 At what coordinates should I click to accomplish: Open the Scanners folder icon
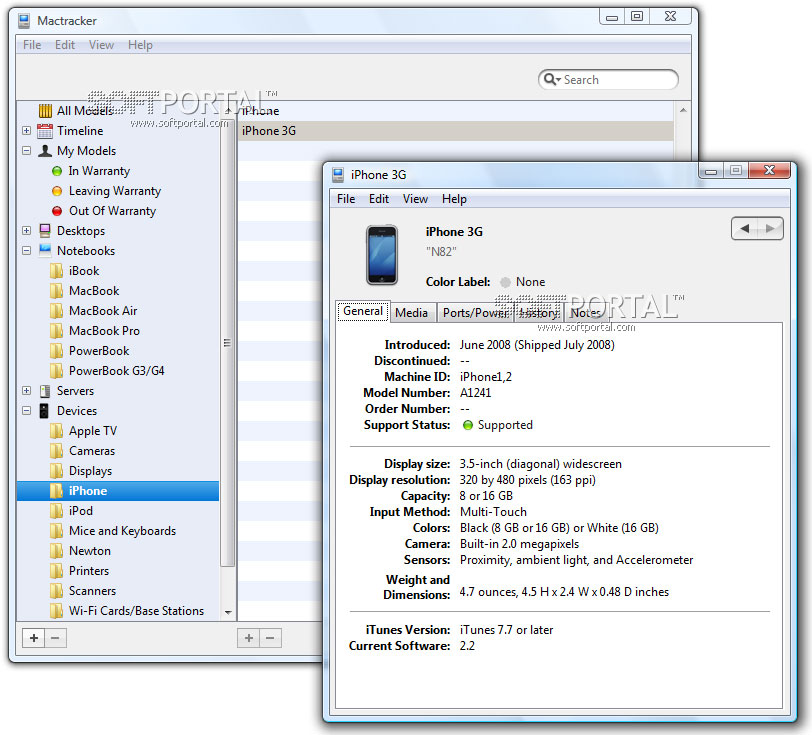click(56, 591)
